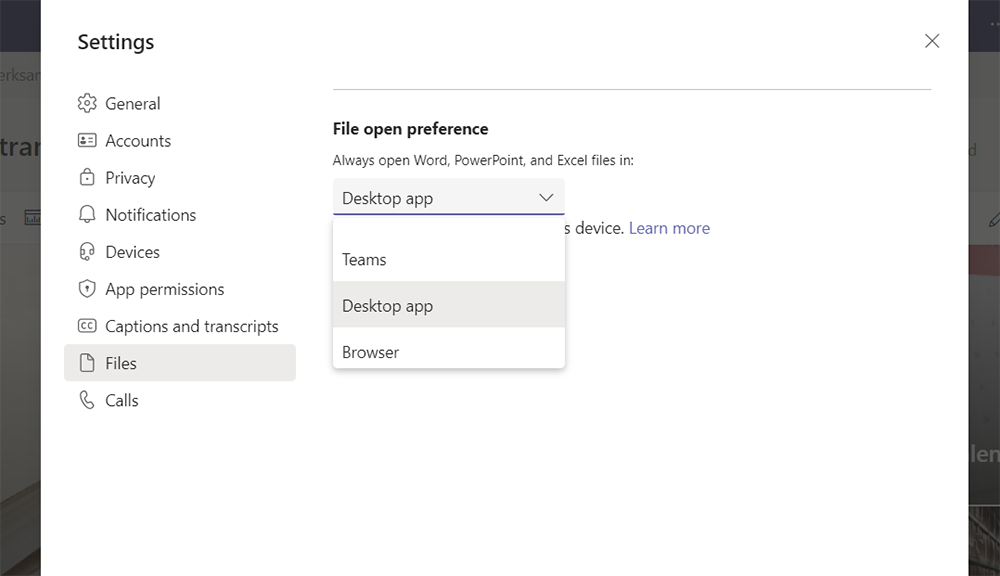The height and width of the screenshot is (576, 1000).
Task: Click the Notifications bell icon
Action: [87, 215]
